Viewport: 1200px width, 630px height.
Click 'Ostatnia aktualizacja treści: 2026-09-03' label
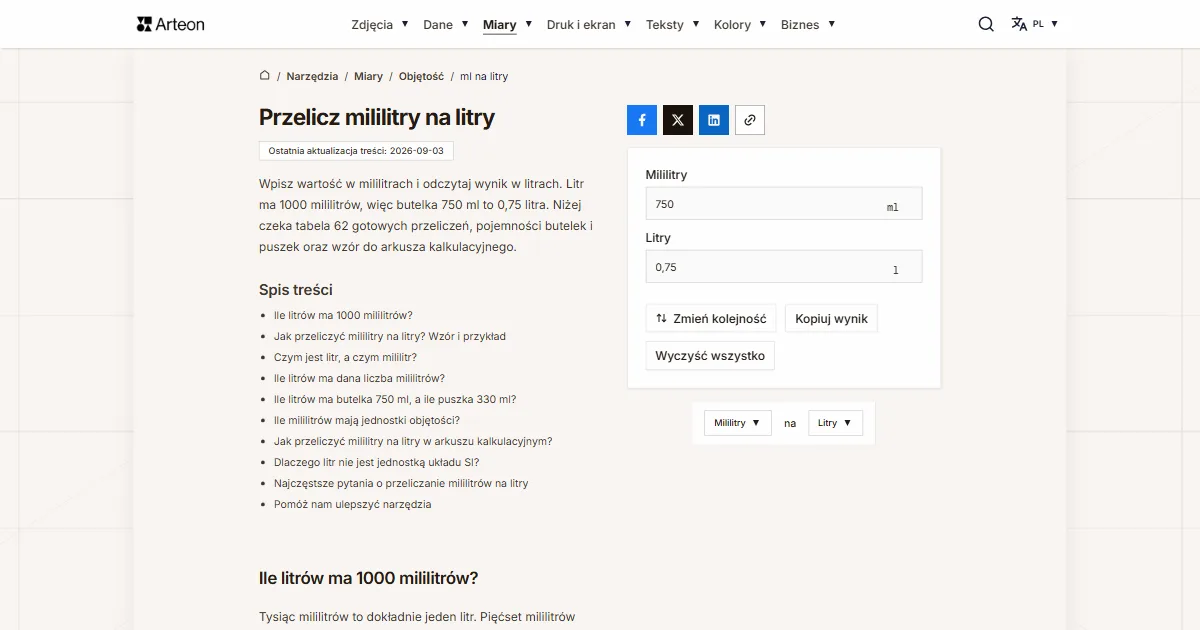tap(357, 151)
